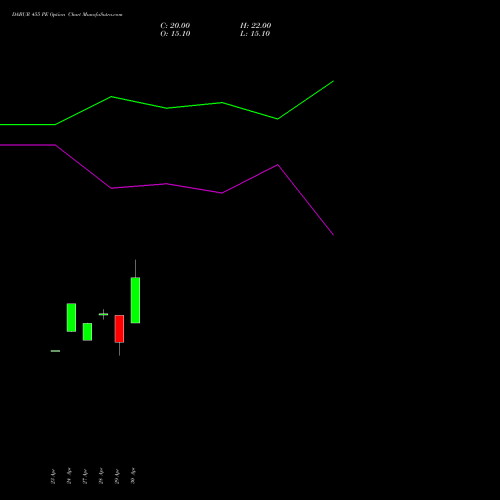Click the 27 Apr date axis label
Image resolution: width=500 pixels, height=500 pixels.
85,476
